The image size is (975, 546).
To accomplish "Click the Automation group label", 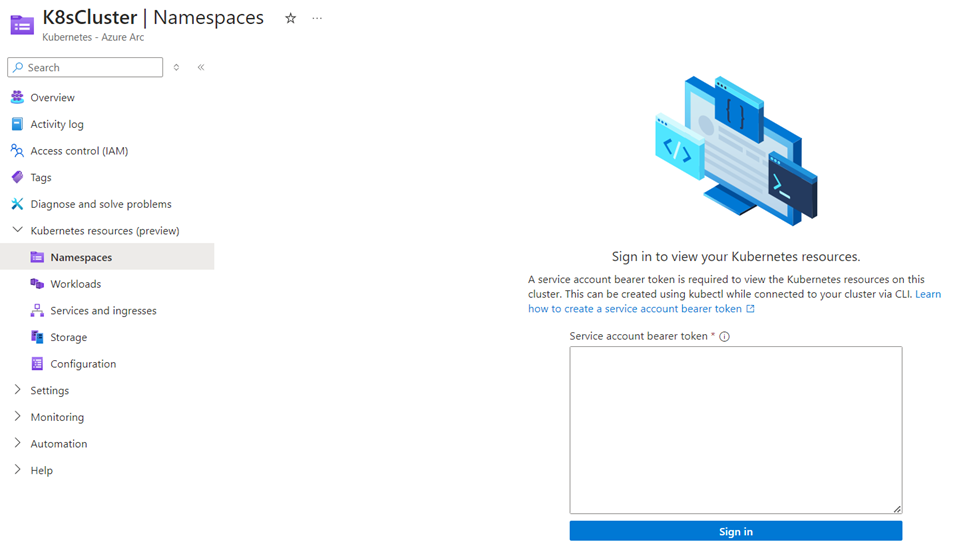I will point(59,444).
